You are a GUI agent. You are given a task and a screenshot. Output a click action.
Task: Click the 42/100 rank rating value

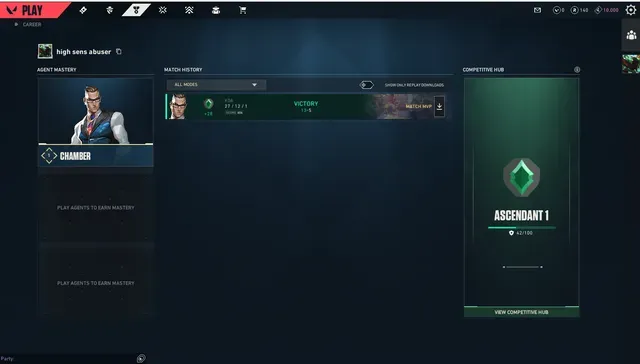[x=524, y=233]
